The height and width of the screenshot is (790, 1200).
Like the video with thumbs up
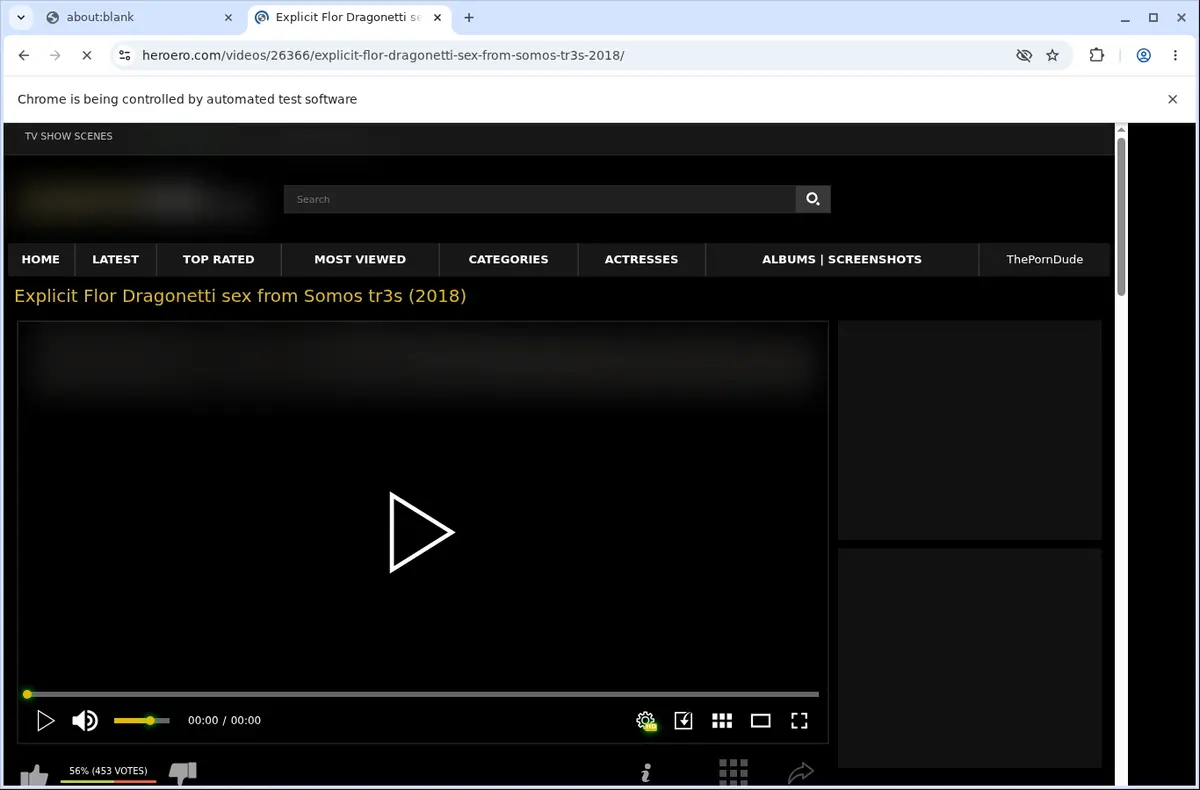pyautogui.click(x=34, y=776)
